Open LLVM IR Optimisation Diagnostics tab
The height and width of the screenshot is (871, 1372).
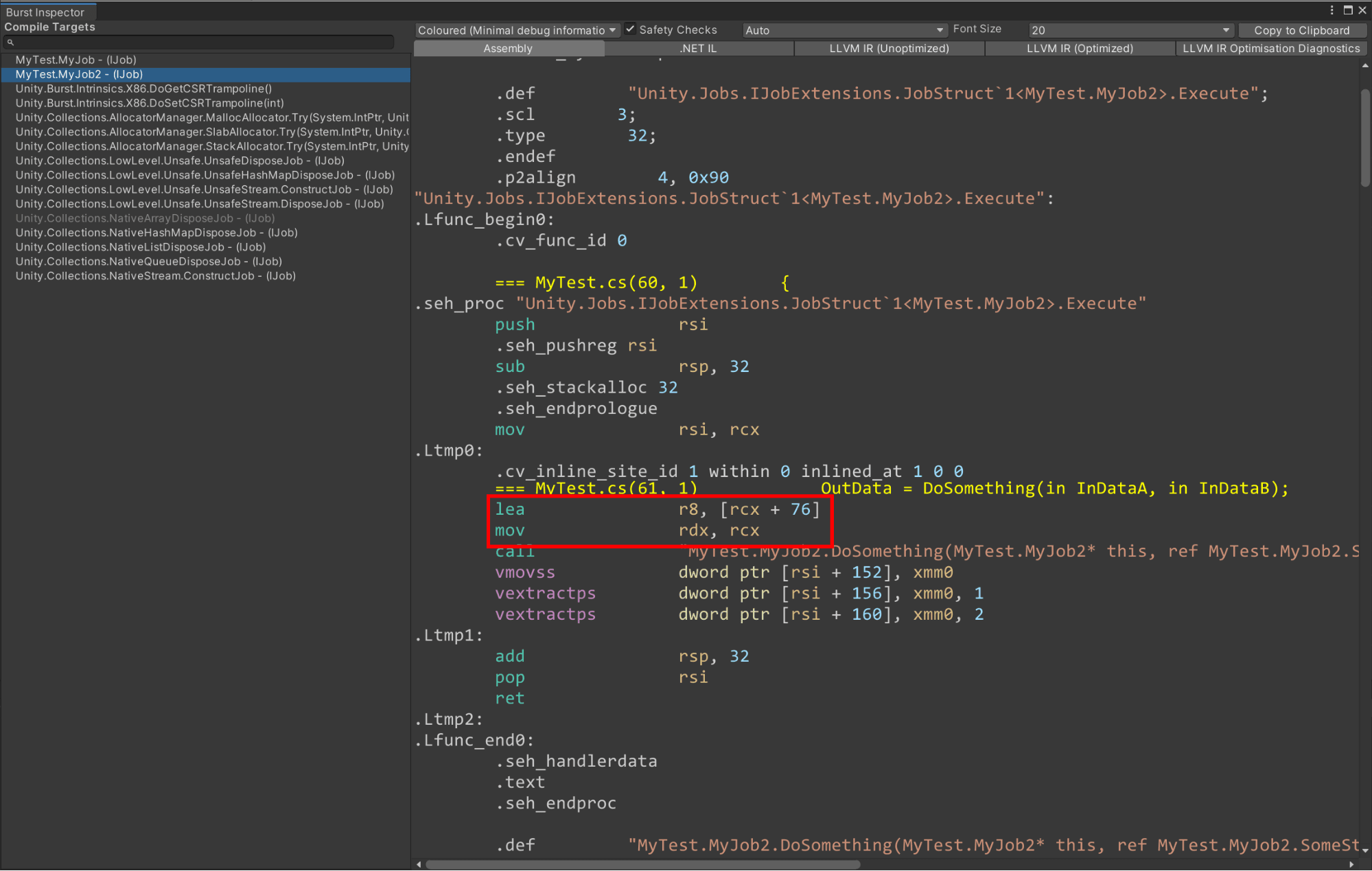[x=1271, y=48]
